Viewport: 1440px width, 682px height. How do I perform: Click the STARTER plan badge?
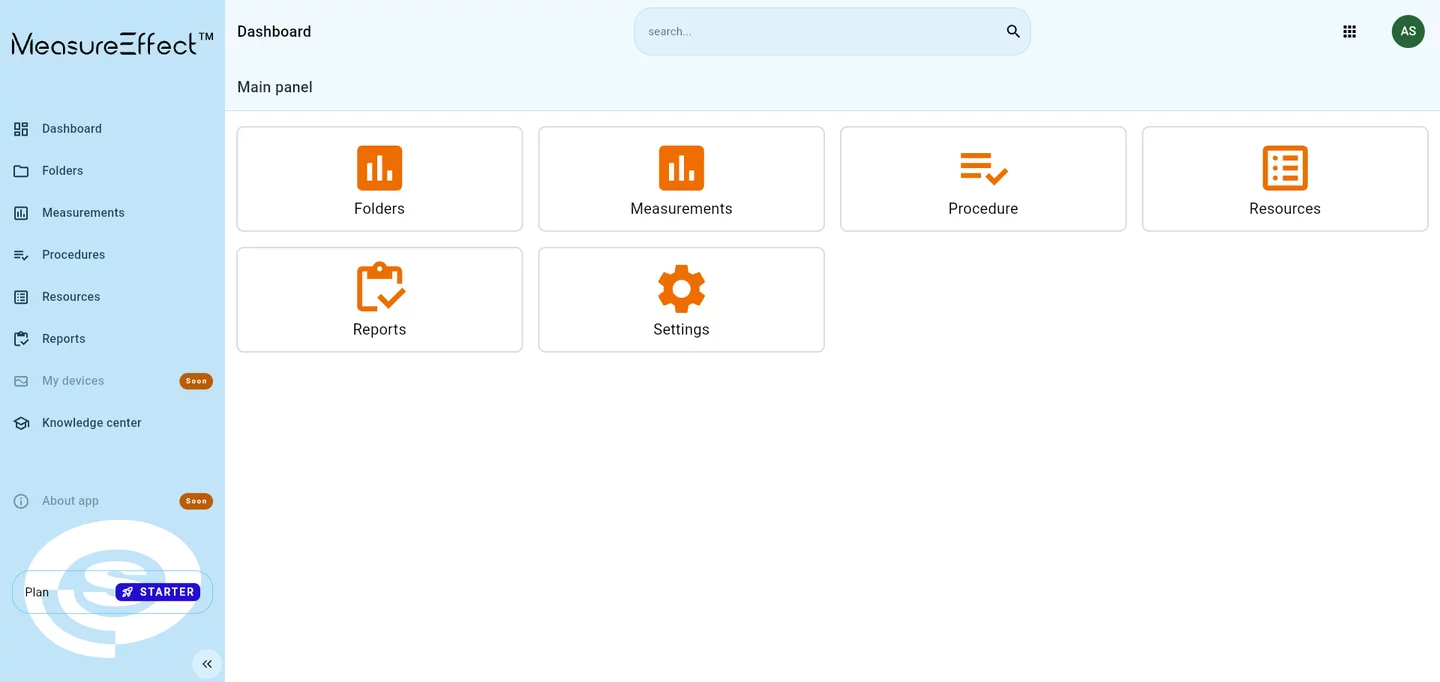tap(158, 592)
